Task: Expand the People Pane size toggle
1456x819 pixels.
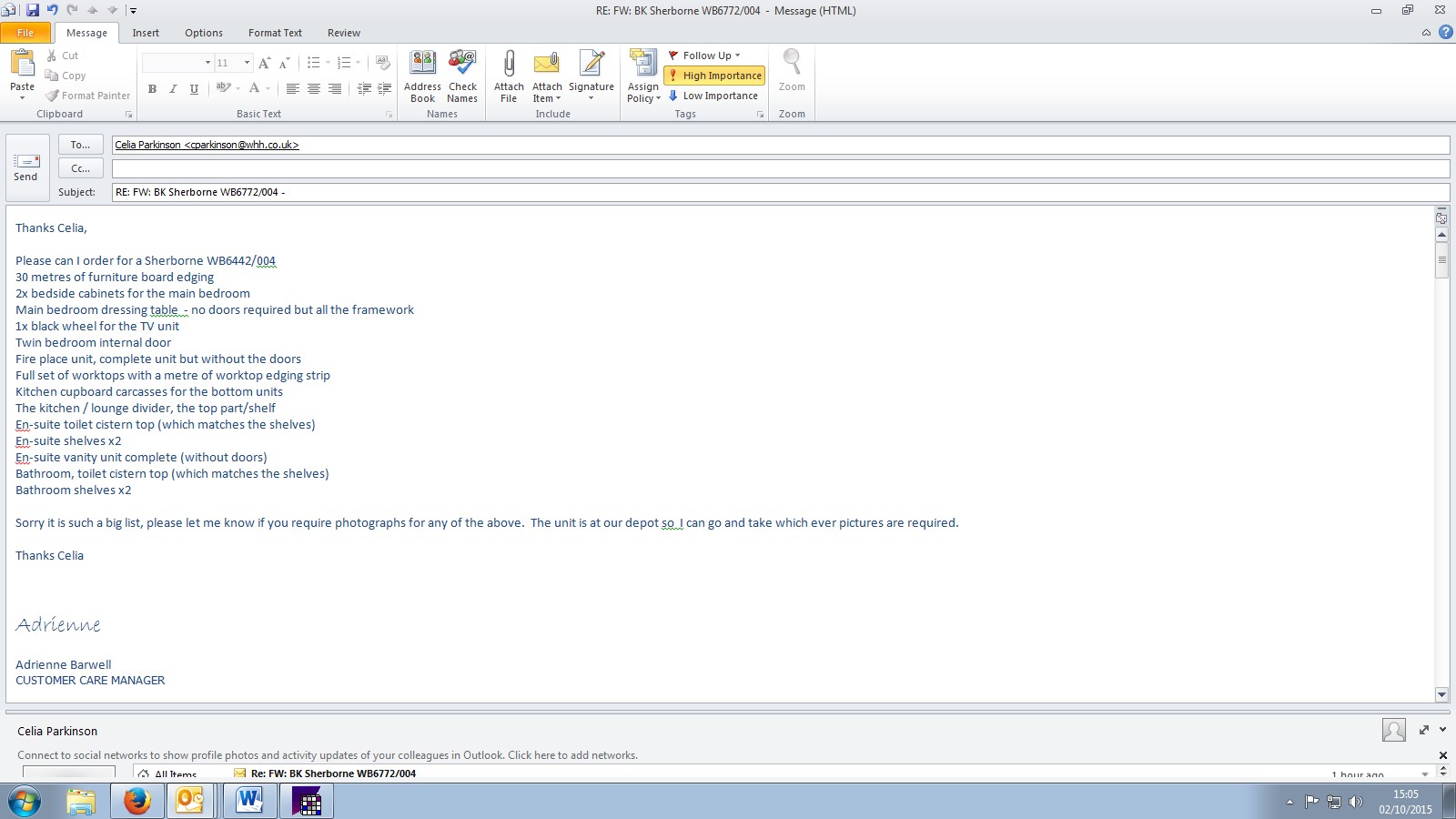Action: (x=1424, y=730)
